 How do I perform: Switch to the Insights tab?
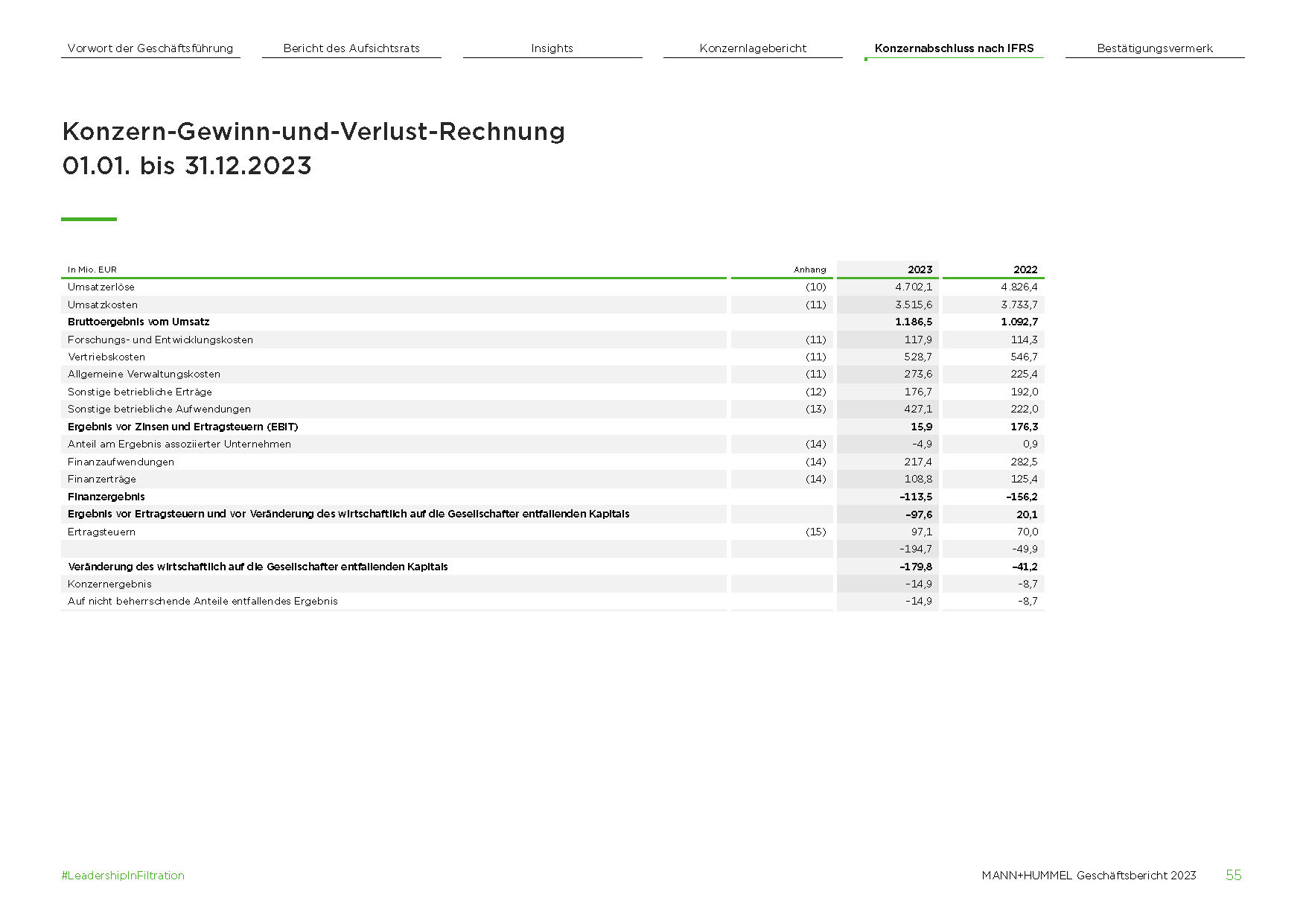coord(552,48)
